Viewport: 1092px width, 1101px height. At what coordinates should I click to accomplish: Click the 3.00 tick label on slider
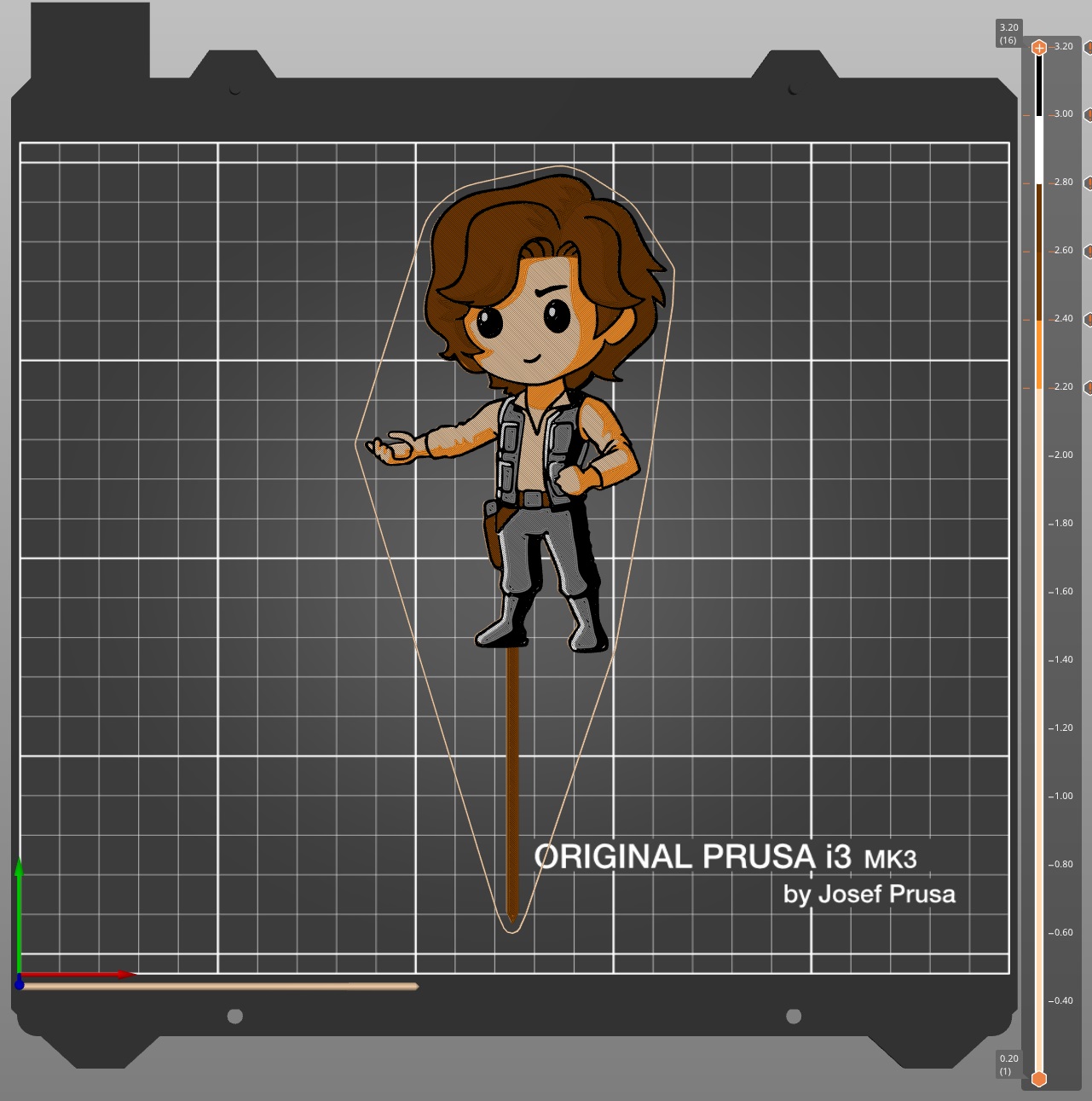coord(1063,114)
